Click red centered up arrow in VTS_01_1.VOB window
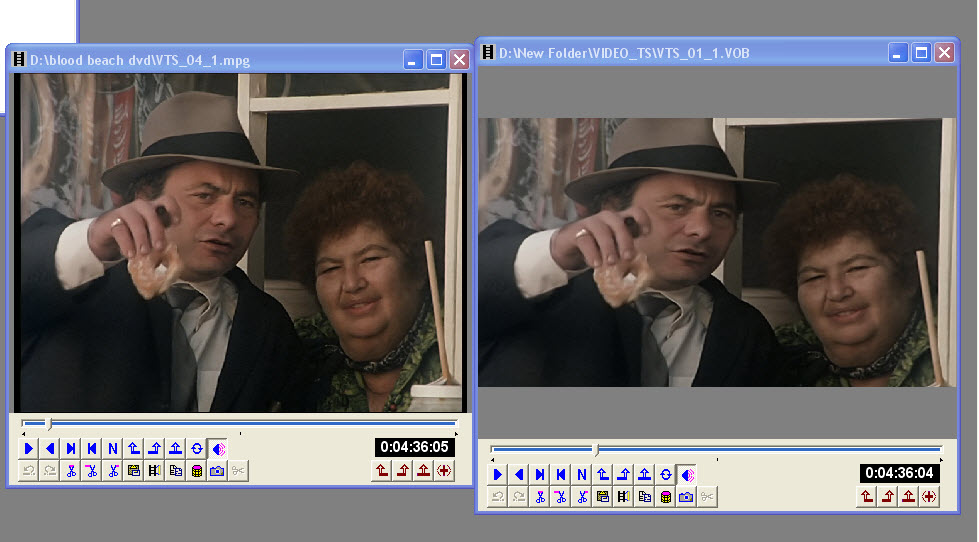 pos(908,497)
